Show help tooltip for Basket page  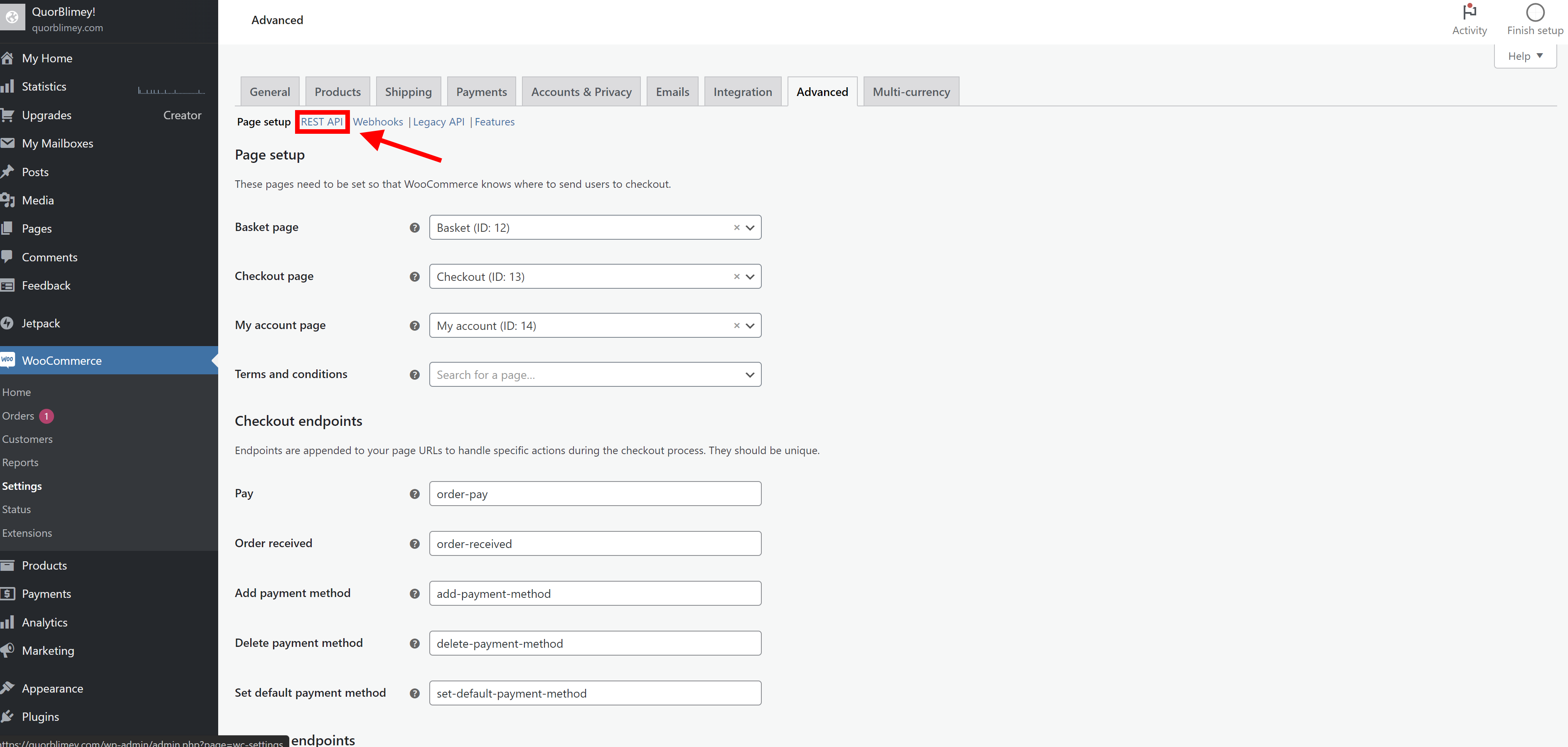point(414,228)
